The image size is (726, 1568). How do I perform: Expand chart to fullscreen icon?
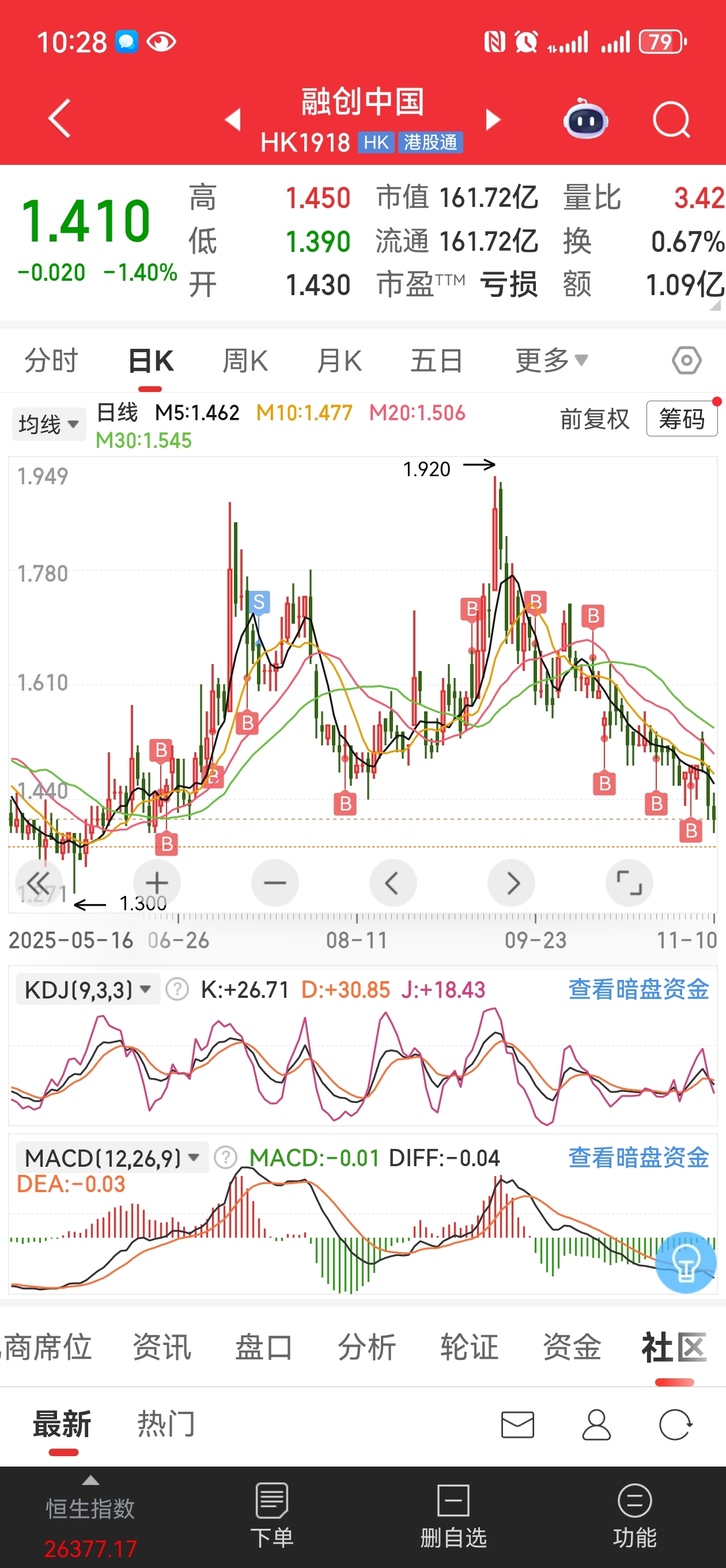tap(630, 883)
